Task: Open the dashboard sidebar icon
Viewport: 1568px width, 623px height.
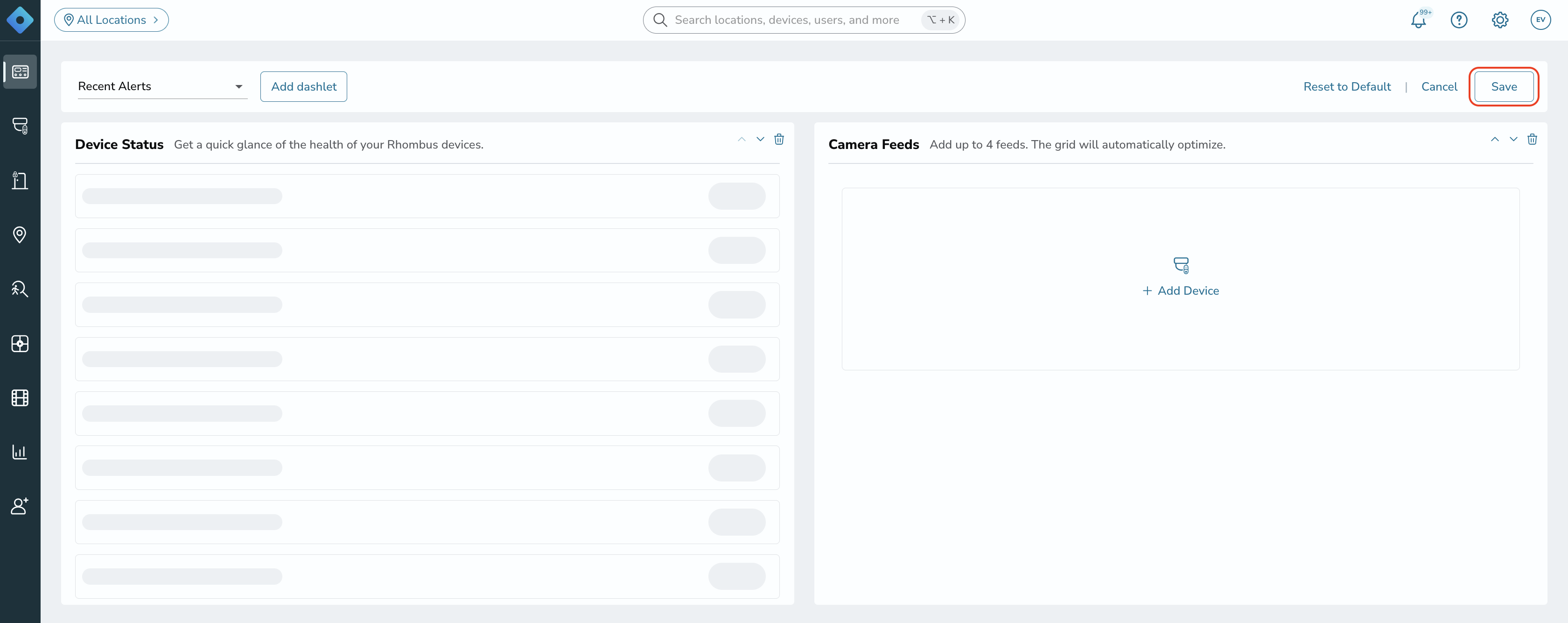Action: tap(20, 72)
